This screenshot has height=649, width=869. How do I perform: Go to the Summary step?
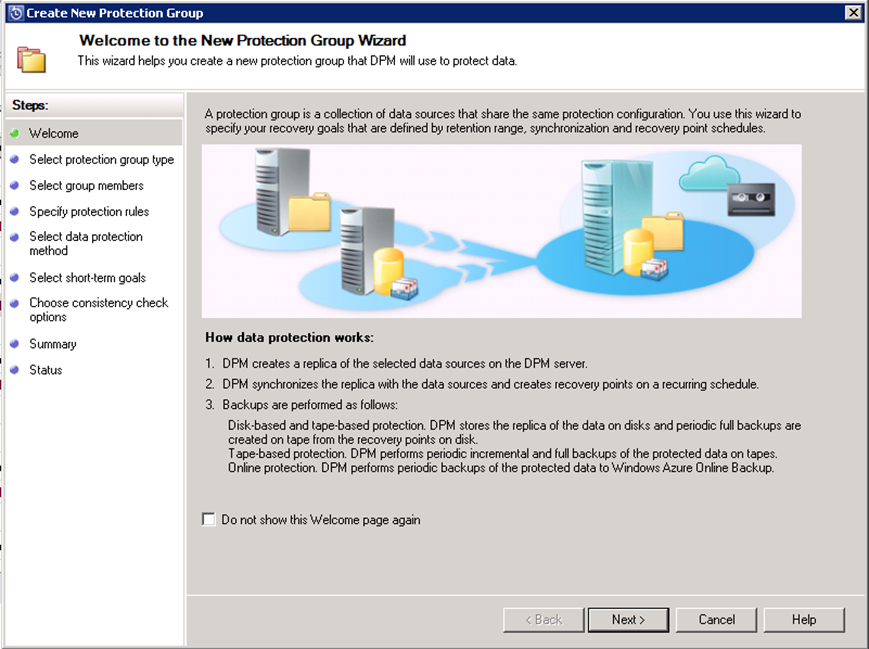[53, 344]
